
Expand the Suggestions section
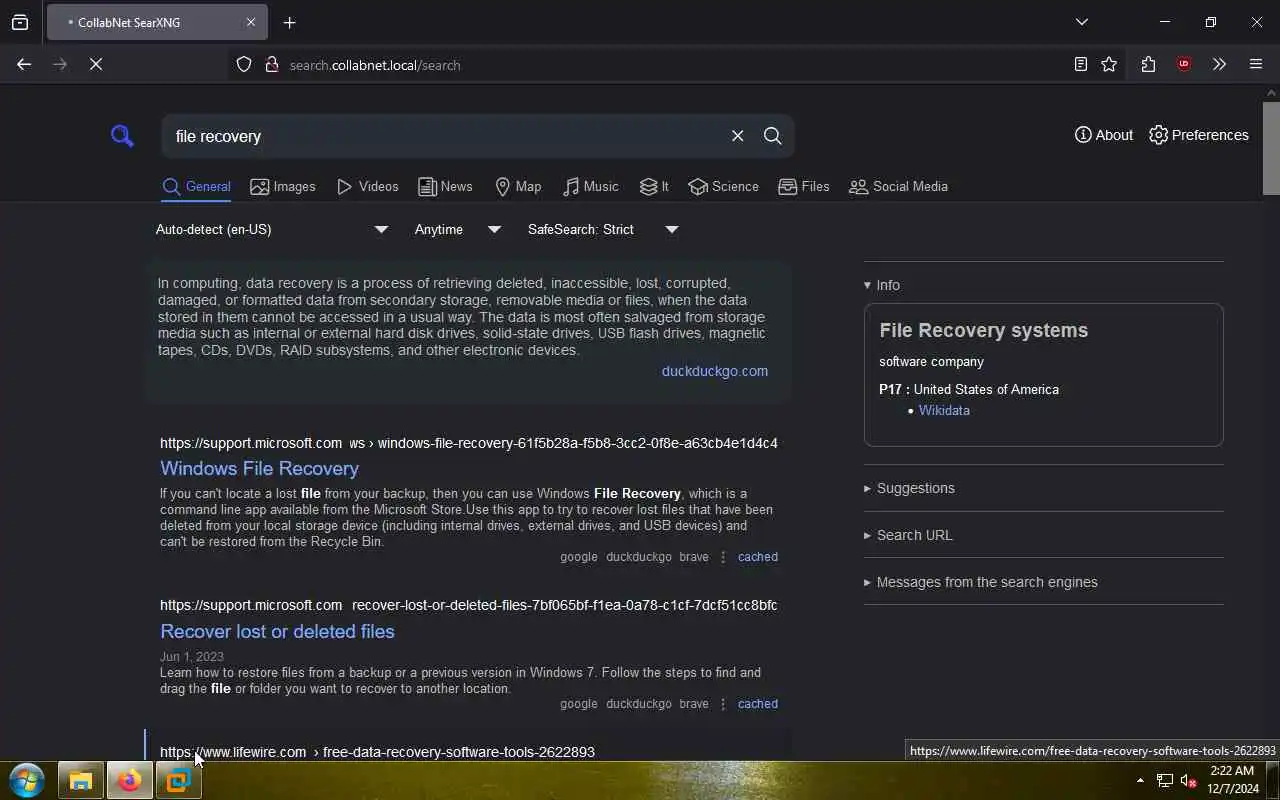(909, 488)
